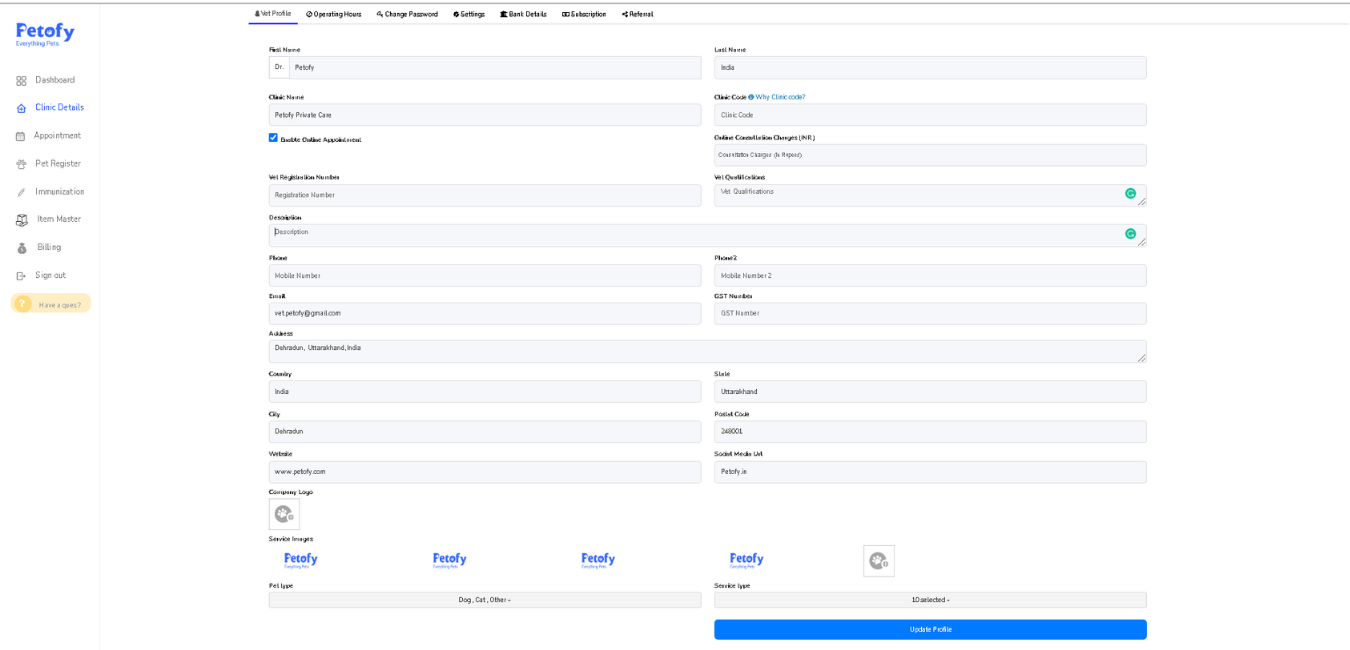Select the second Petofy service image
This screenshot has height=650, width=1350.
point(449,560)
